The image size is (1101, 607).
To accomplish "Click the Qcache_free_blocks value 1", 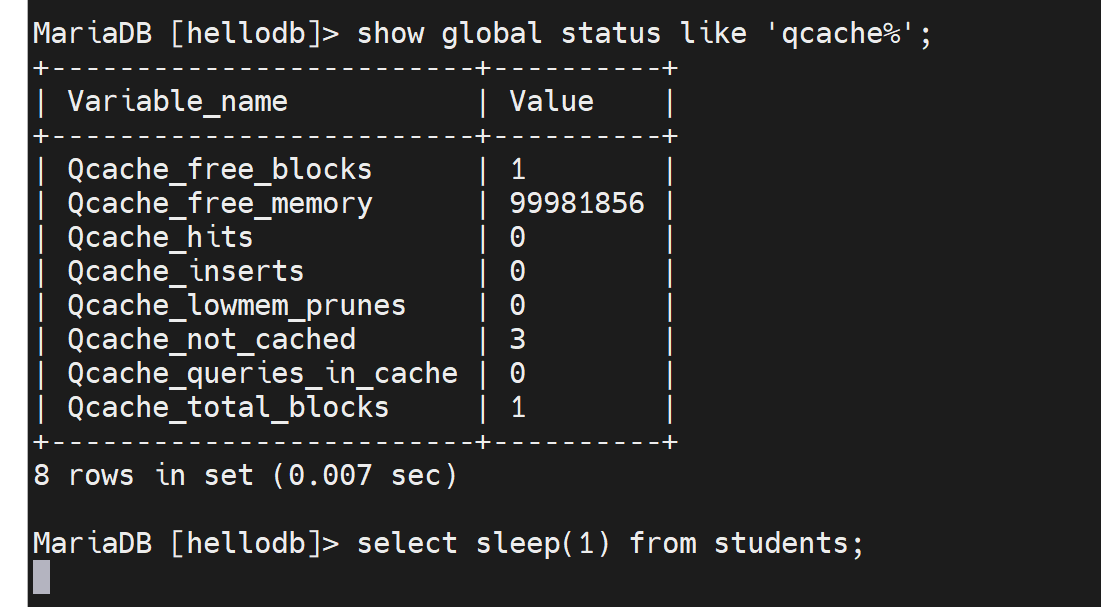I will coord(517,169).
